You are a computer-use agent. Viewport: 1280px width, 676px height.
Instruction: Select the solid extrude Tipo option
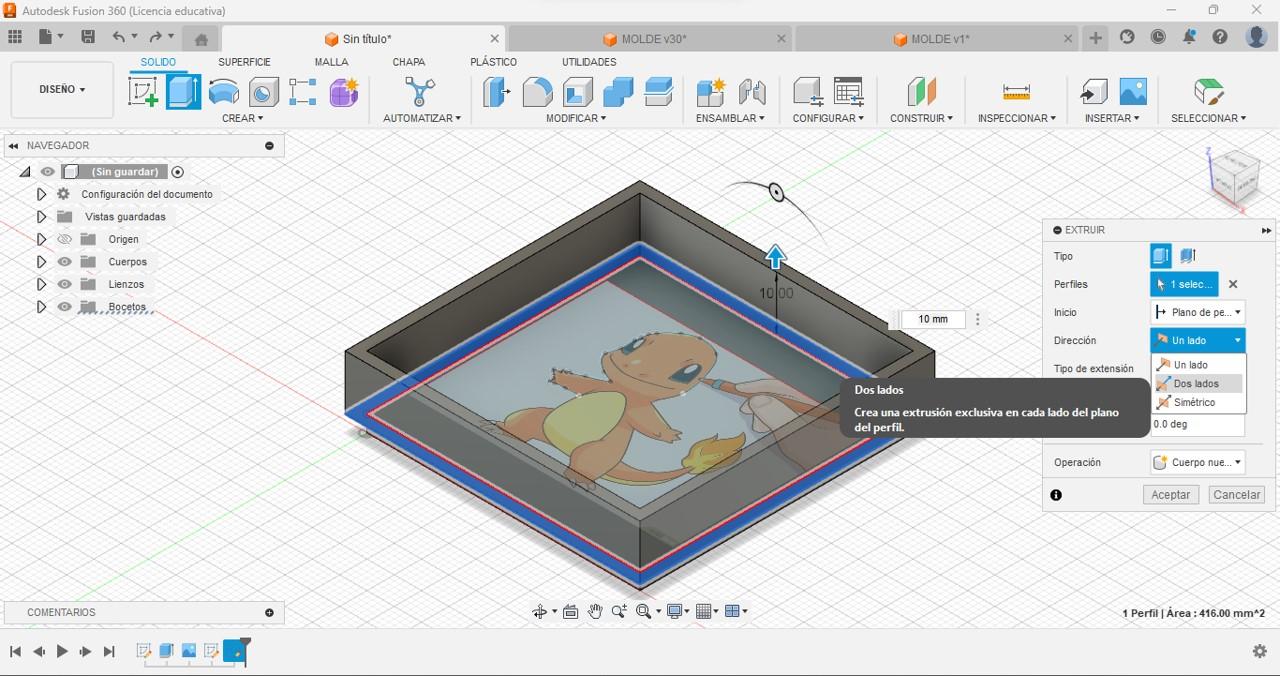1161,256
